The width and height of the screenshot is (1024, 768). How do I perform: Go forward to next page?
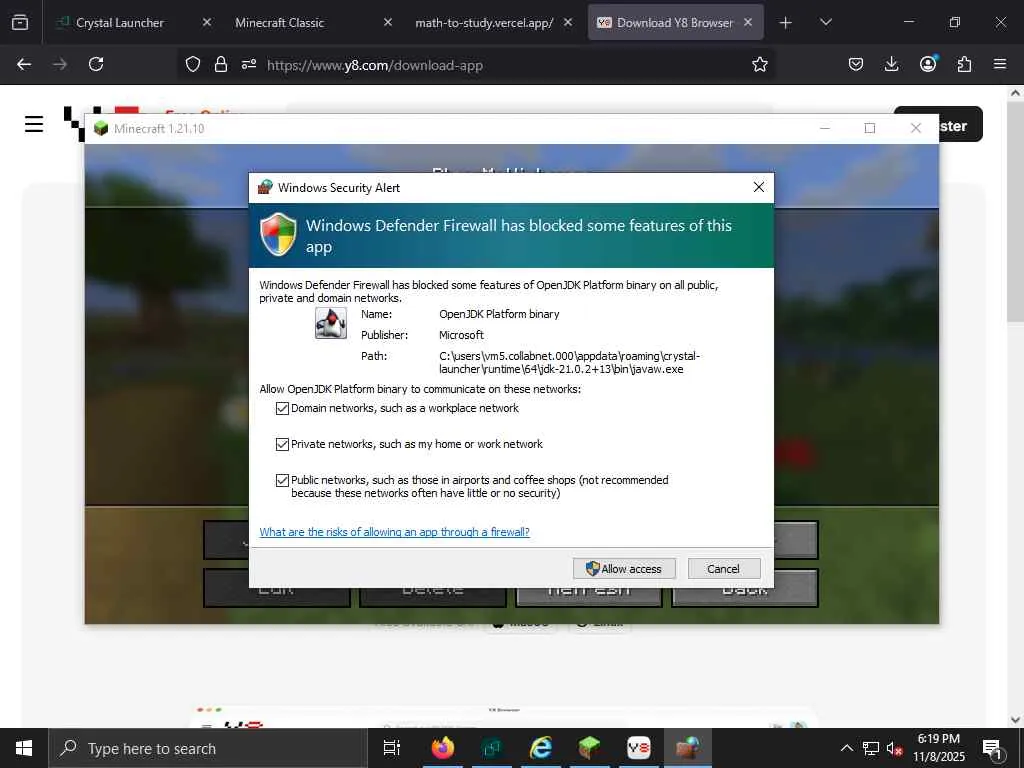pos(60,64)
